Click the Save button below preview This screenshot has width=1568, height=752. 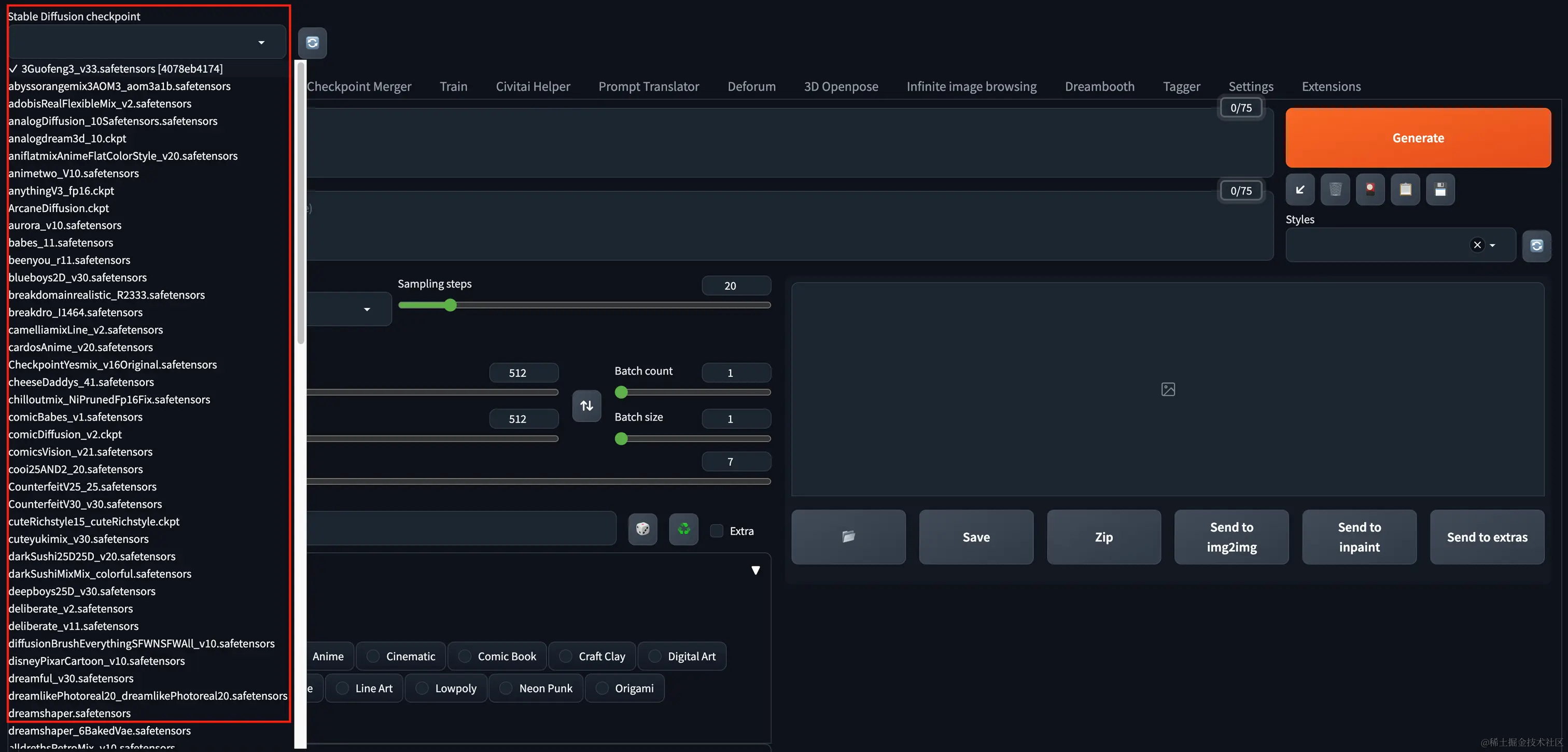[976, 536]
